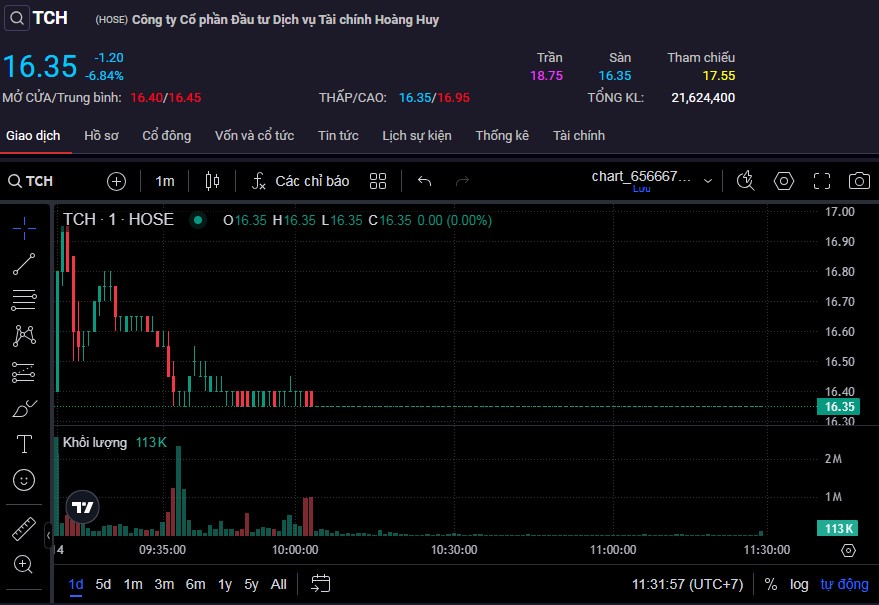Open the brush drawing tool

(x=24, y=408)
